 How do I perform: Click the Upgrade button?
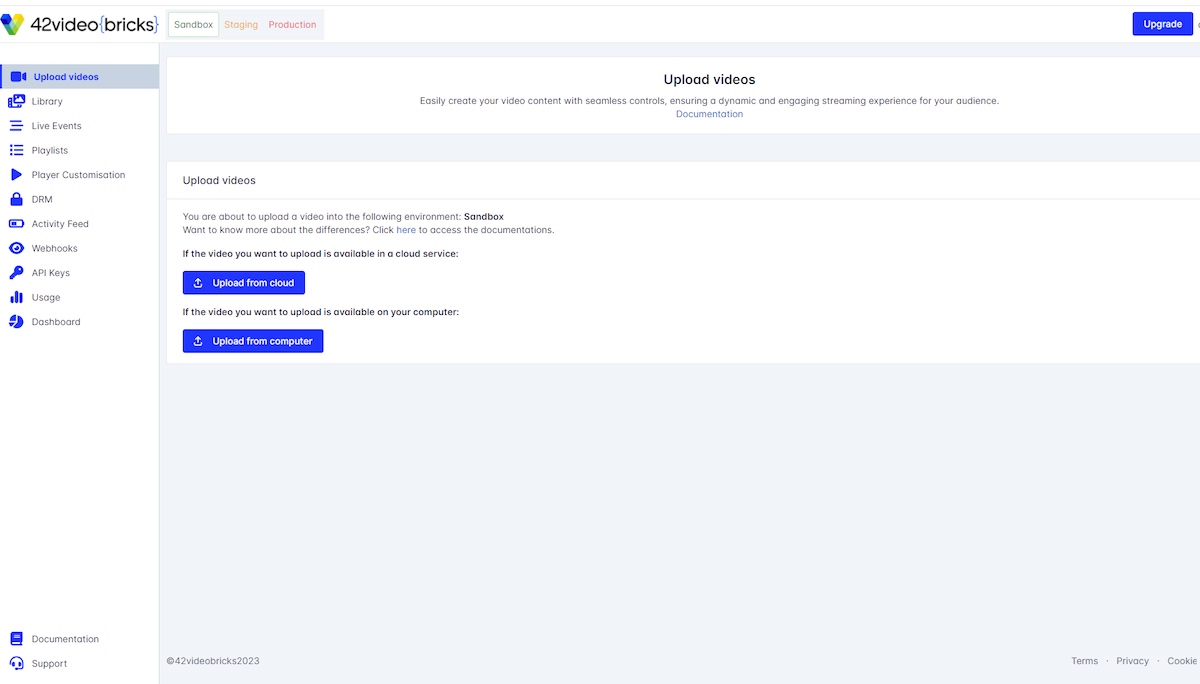pyautogui.click(x=1162, y=24)
